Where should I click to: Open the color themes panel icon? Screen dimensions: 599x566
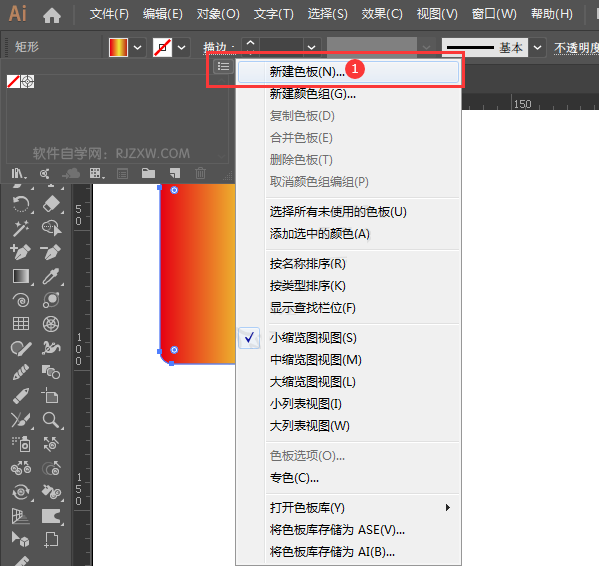pyautogui.click(x=45, y=174)
